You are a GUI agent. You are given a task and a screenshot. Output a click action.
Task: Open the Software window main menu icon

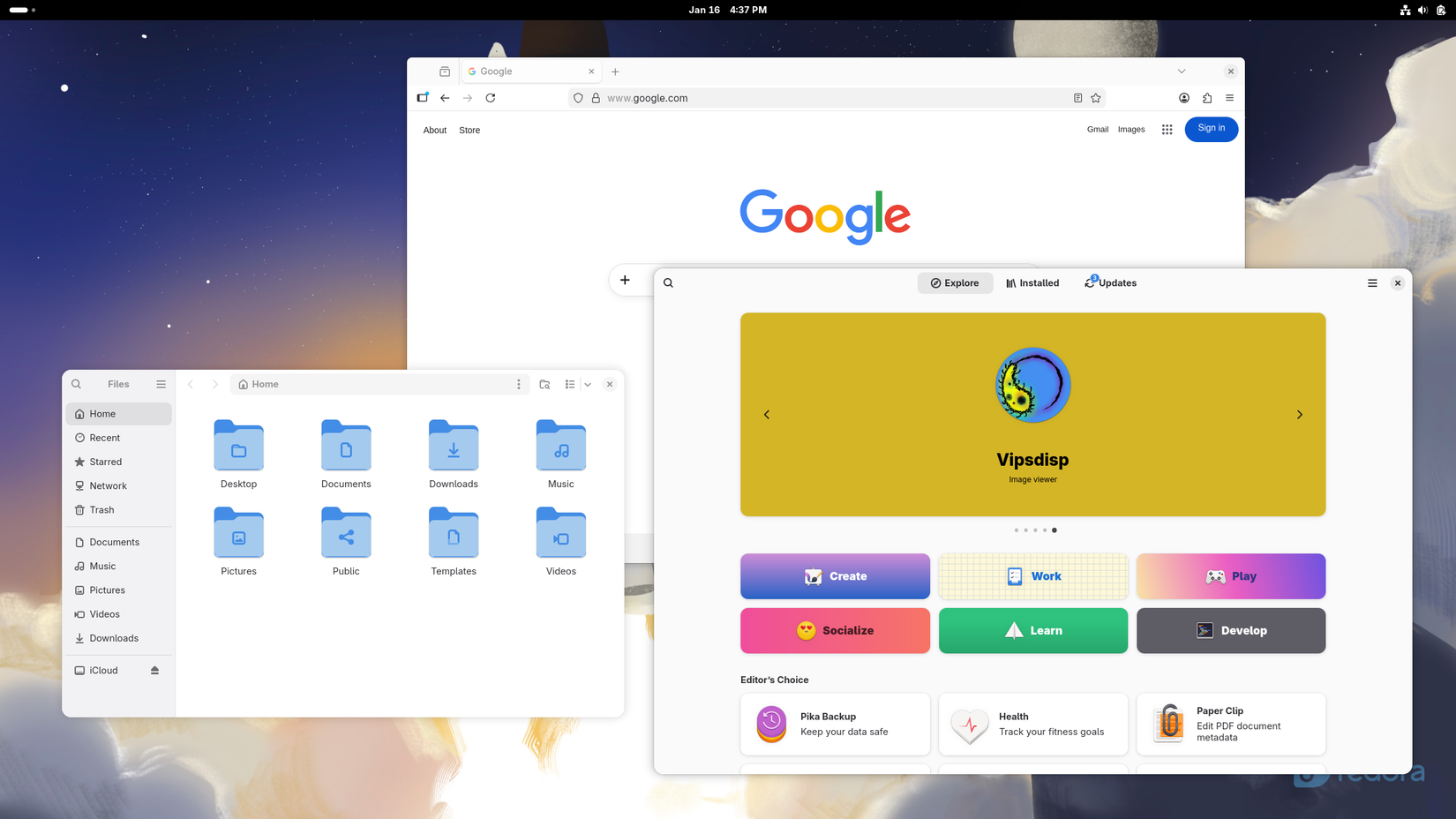[1372, 283]
